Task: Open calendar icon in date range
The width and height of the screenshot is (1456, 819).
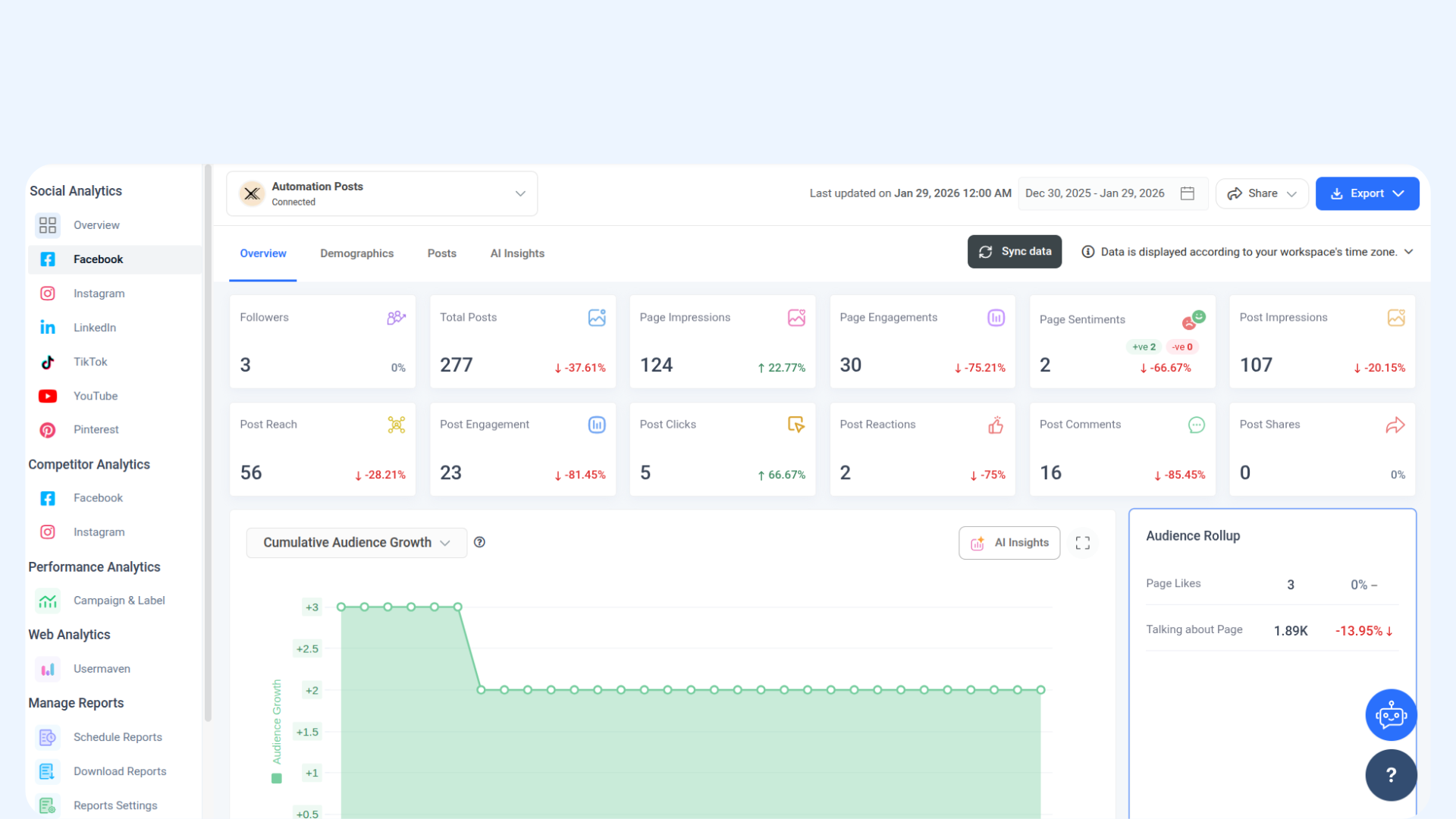Action: click(1188, 193)
